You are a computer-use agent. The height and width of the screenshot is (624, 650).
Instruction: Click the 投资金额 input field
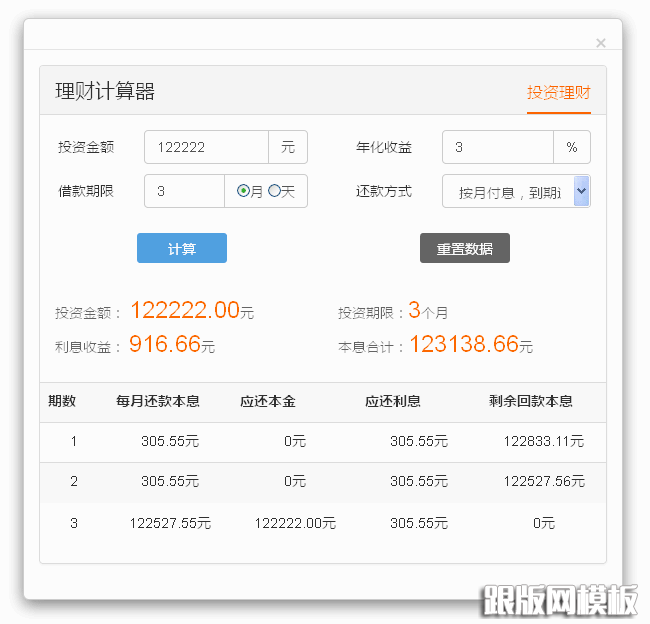pyautogui.click(x=206, y=147)
